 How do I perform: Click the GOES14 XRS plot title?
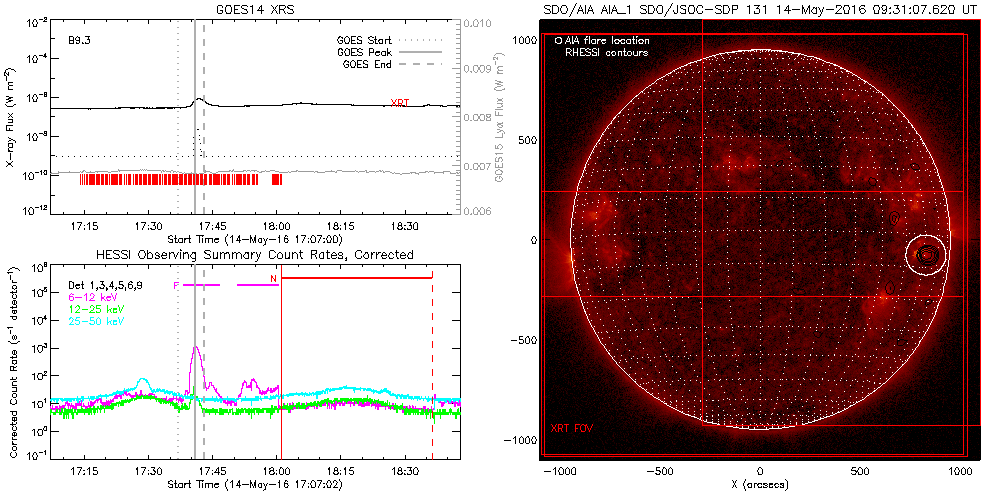point(254,8)
